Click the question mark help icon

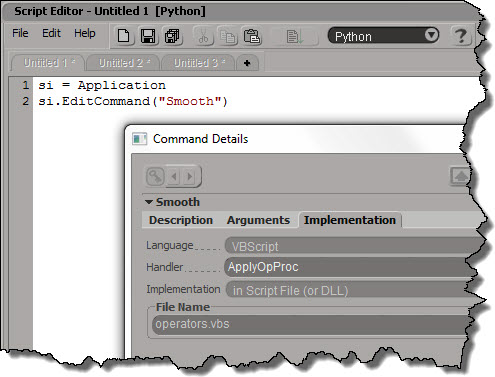click(461, 35)
